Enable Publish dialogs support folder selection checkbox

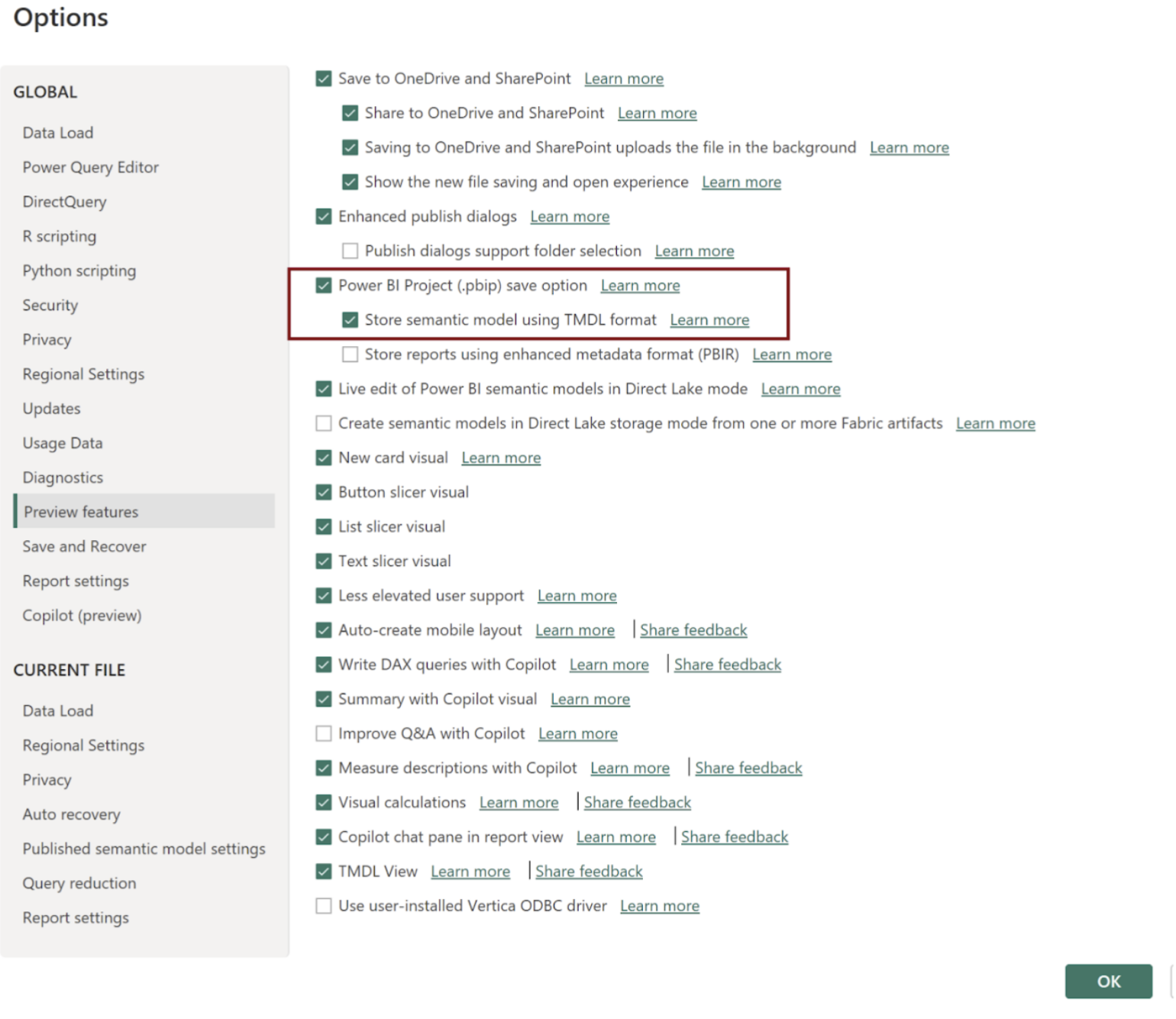(x=350, y=251)
